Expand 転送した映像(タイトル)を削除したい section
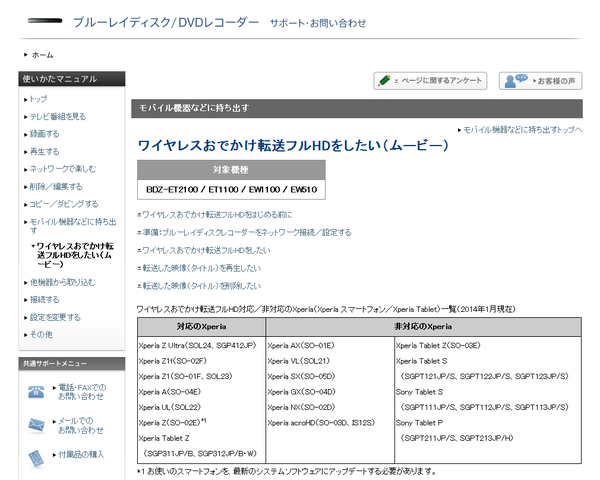 [x=202, y=286]
